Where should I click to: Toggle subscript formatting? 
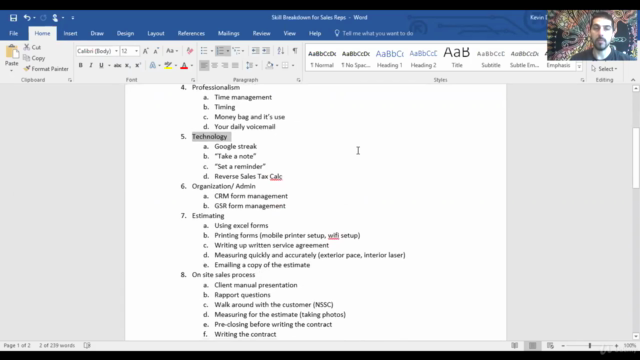coord(127,65)
